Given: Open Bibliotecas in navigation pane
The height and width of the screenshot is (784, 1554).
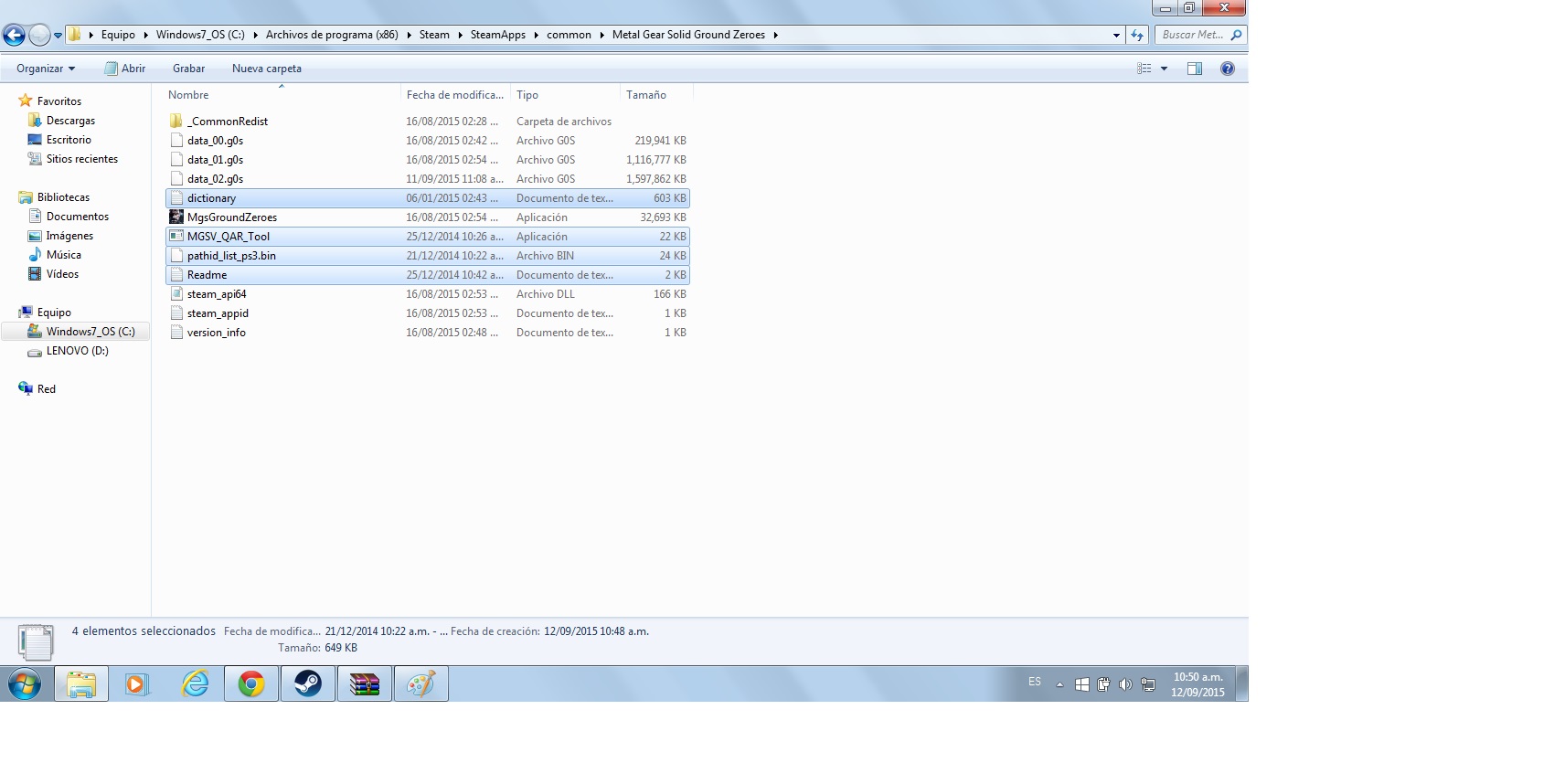Looking at the screenshot, I should [63, 197].
